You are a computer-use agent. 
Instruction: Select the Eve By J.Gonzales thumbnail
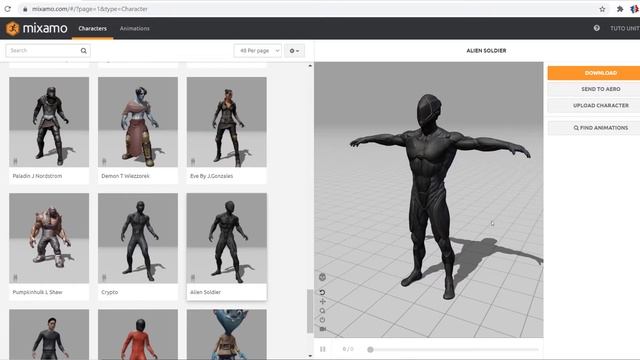pos(227,122)
